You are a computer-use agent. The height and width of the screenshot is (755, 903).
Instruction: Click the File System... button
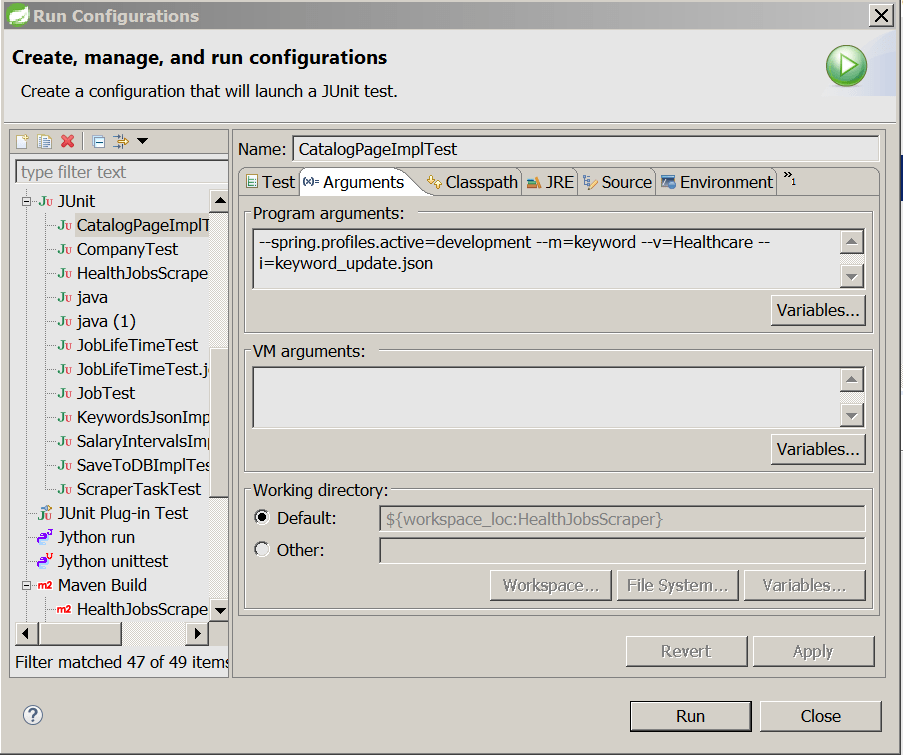point(677,586)
